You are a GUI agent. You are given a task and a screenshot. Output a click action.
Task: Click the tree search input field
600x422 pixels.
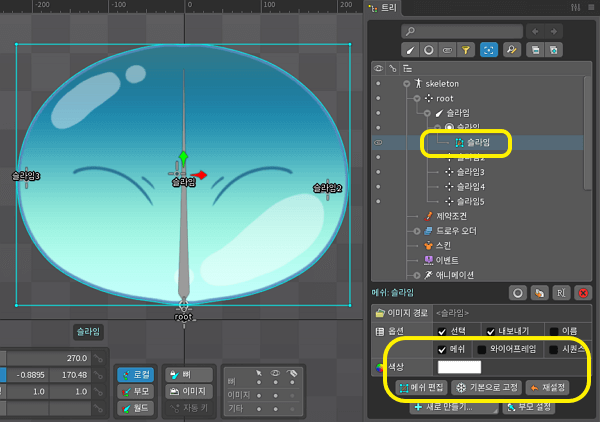click(x=462, y=31)
